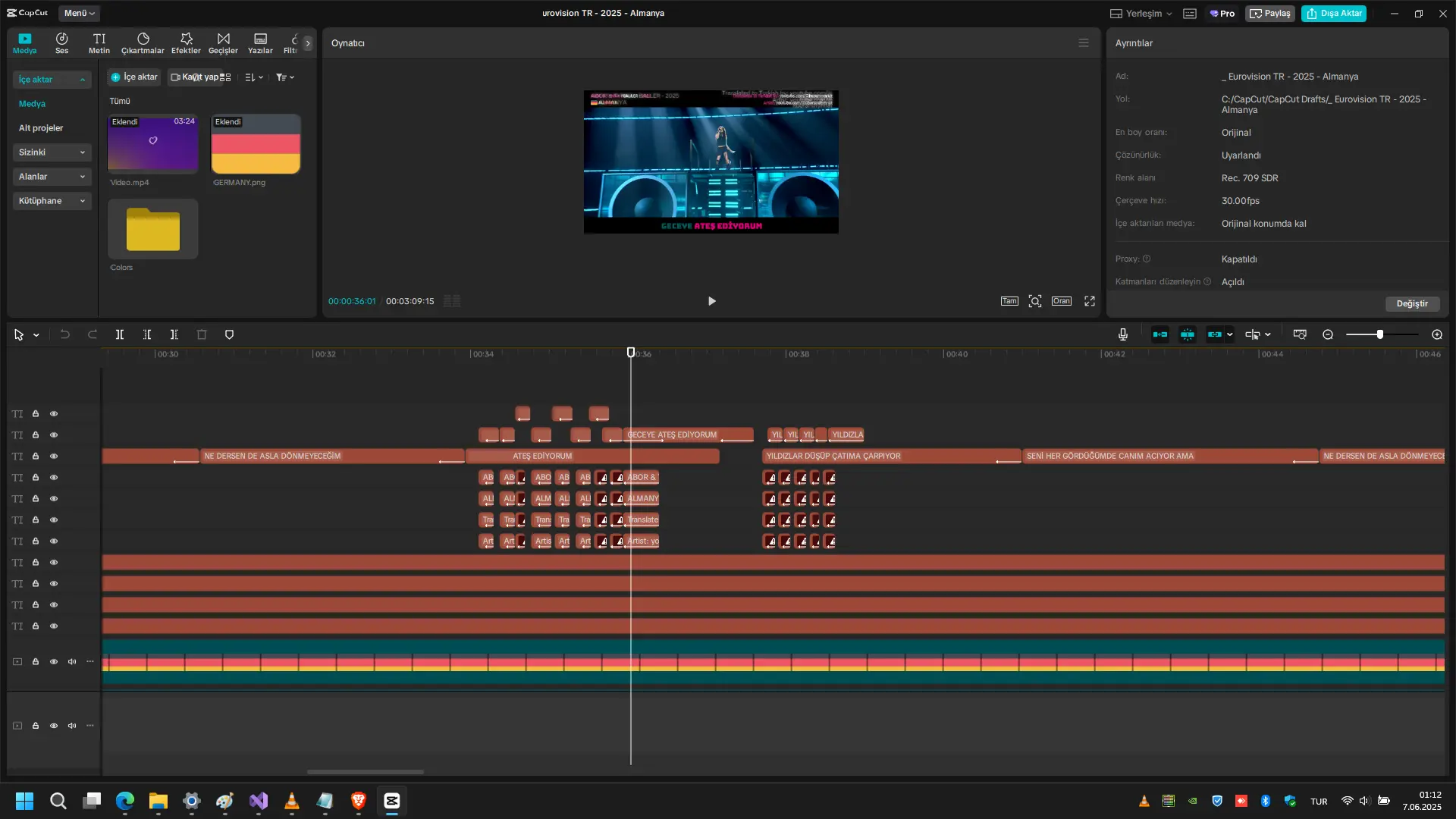Open the Çıkartmalar tab
Screen dimensions: 1456x819
click(x=143, y=43)
